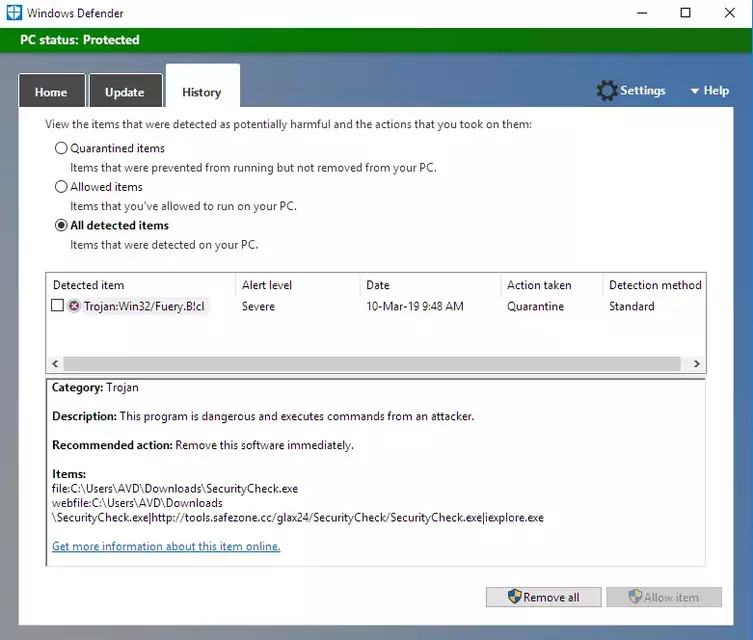The image size is (753, 640).
Task: Minimize the Windows Defender window
Action: pyautogui.click(x=642, y=13)
